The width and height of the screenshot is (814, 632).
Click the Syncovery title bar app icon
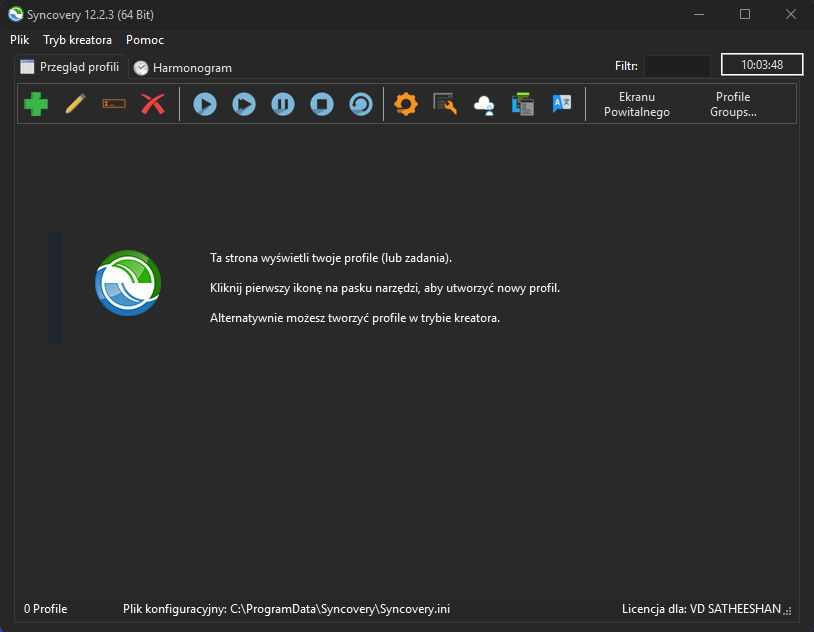click(16, 14)
